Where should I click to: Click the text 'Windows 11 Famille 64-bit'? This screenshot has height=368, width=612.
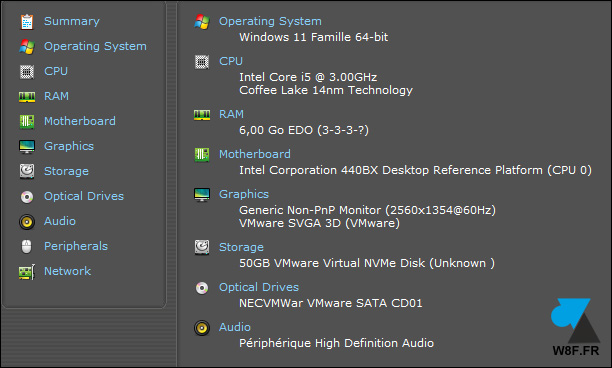click(x=313, y=37)
